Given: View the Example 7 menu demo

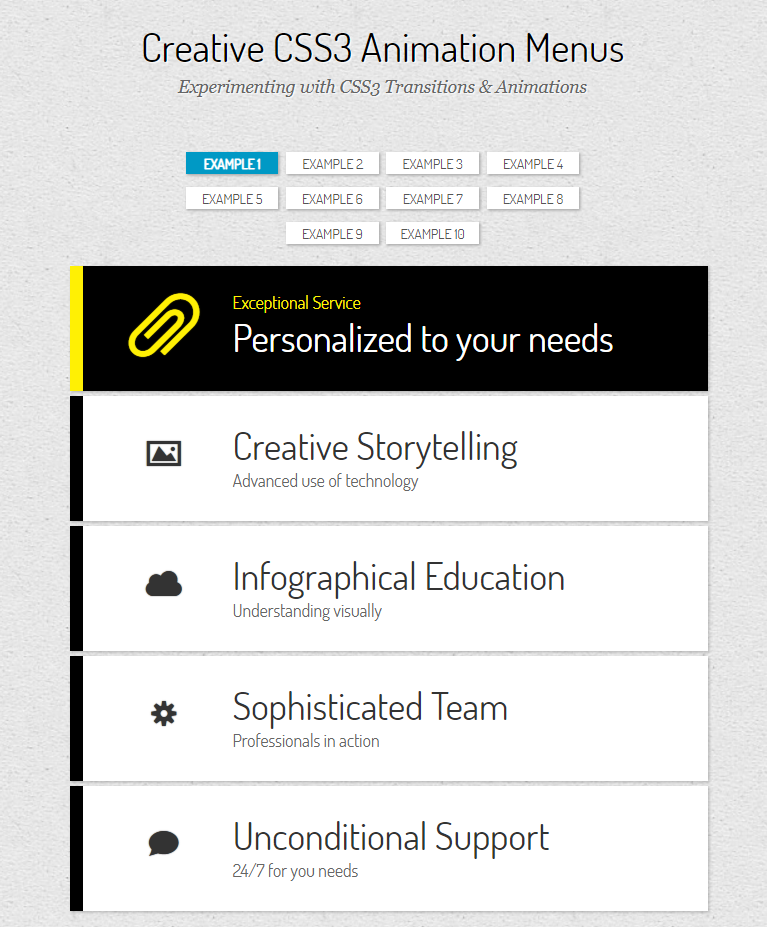Looking at the screenshot, I should point(432,199).
